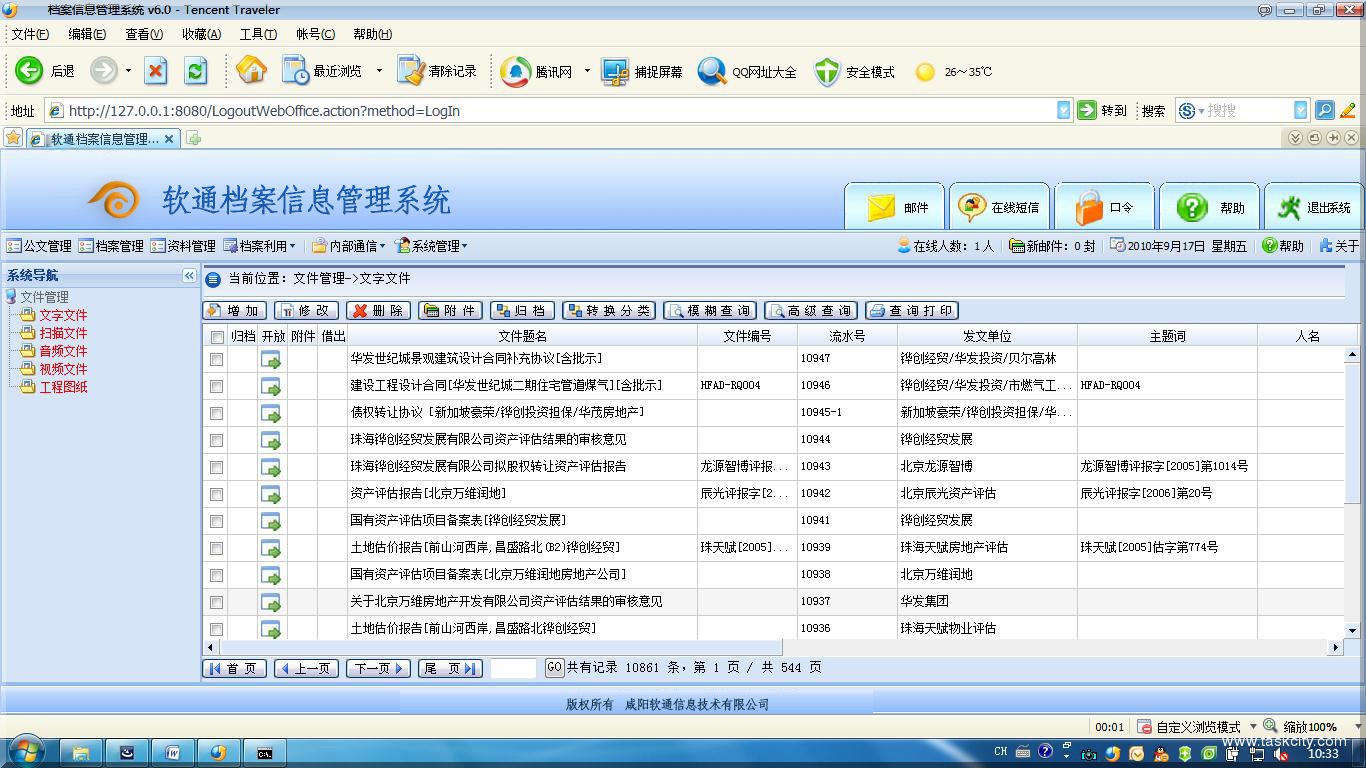Select 扫描文件 in navigation tree
Image resolution: width=1366 pixels, height=768 pixels.
tap(63, 333)
